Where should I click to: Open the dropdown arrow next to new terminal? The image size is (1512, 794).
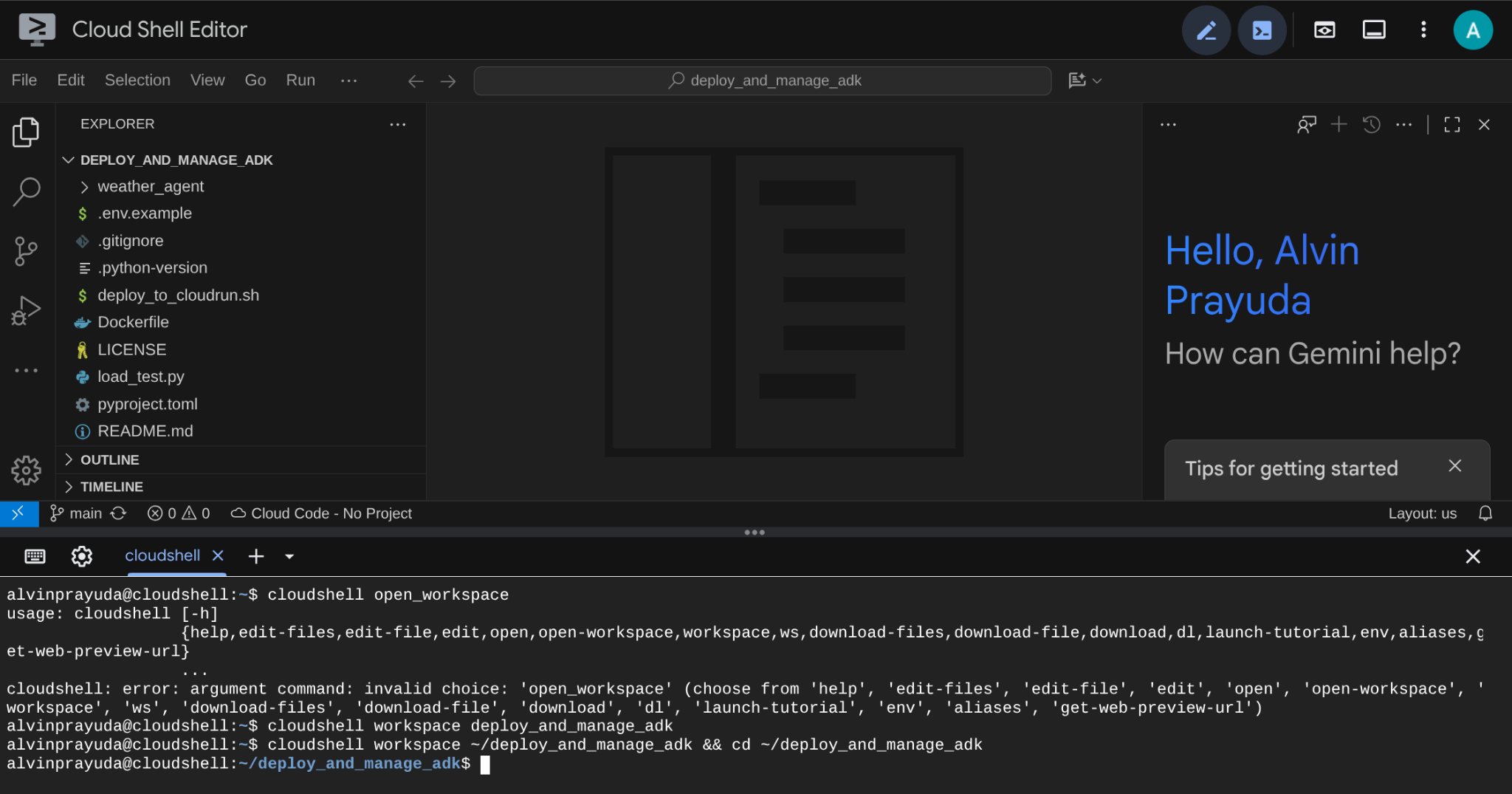tap(289, 556)
